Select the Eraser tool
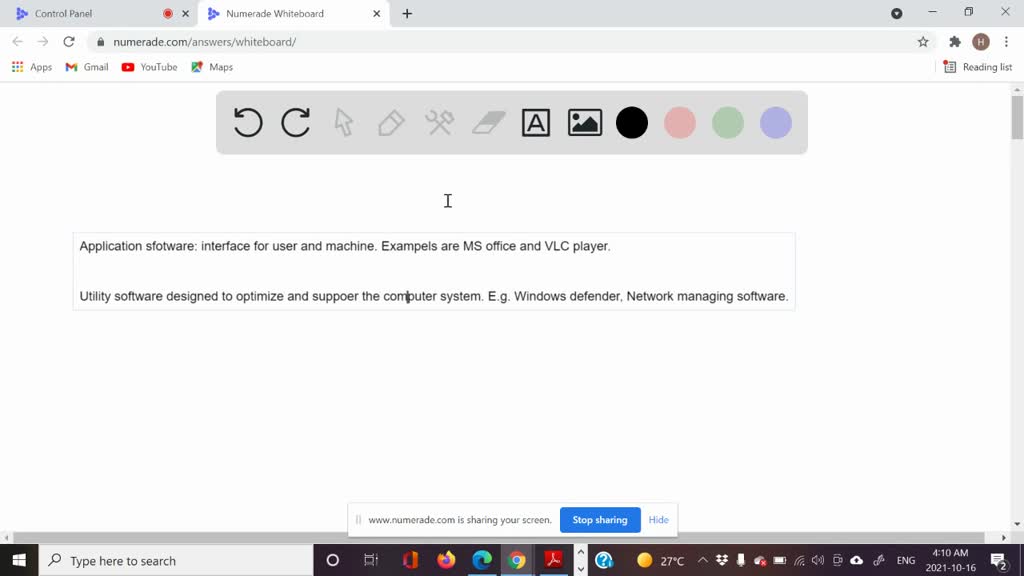Image resolution: width=1024 pixels, height=576 pixels. pyautogui.click(x=488, y=122)
